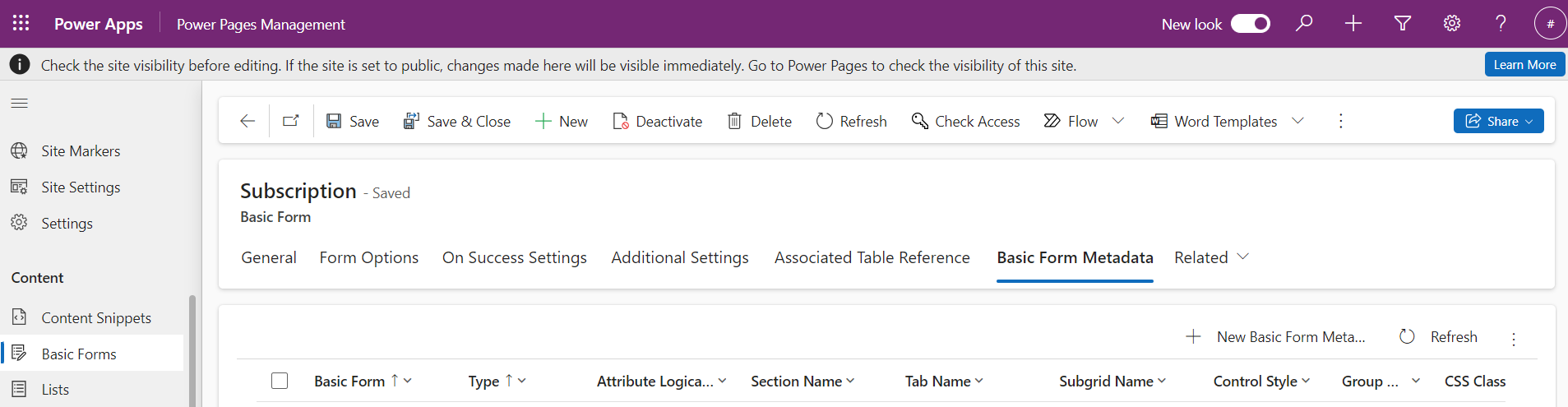Switch to the Form Options tab
Screen dimensions: 1568x407
(368, 257)
